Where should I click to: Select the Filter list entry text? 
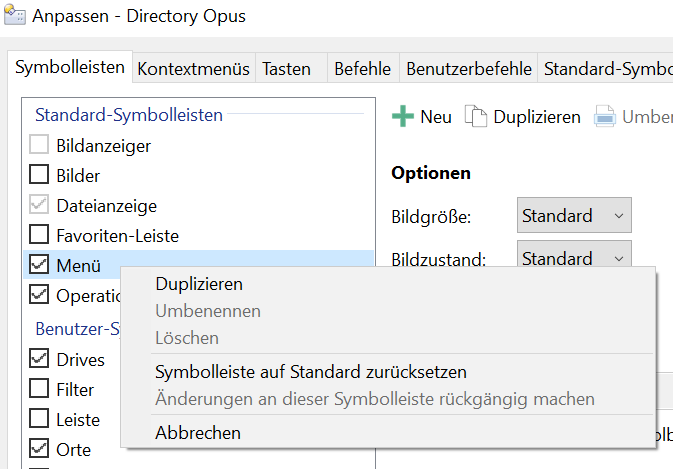75,390
